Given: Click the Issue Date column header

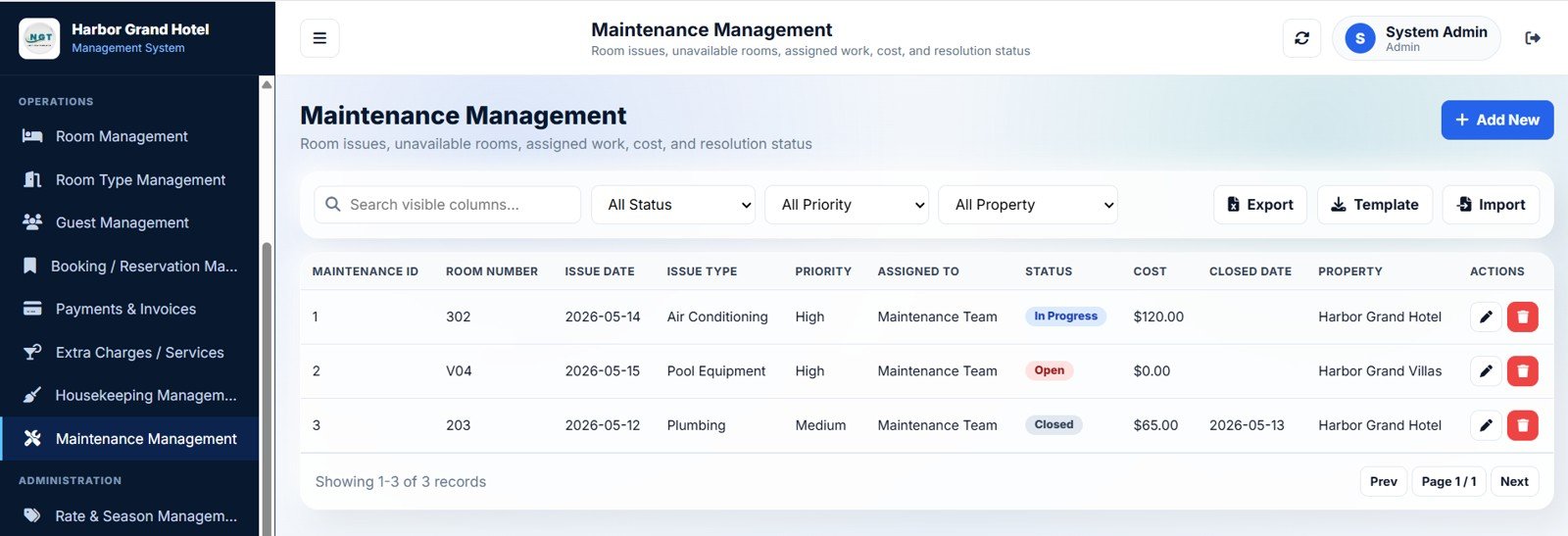Looking at the screenshot, I should click(x=600, y=271).
